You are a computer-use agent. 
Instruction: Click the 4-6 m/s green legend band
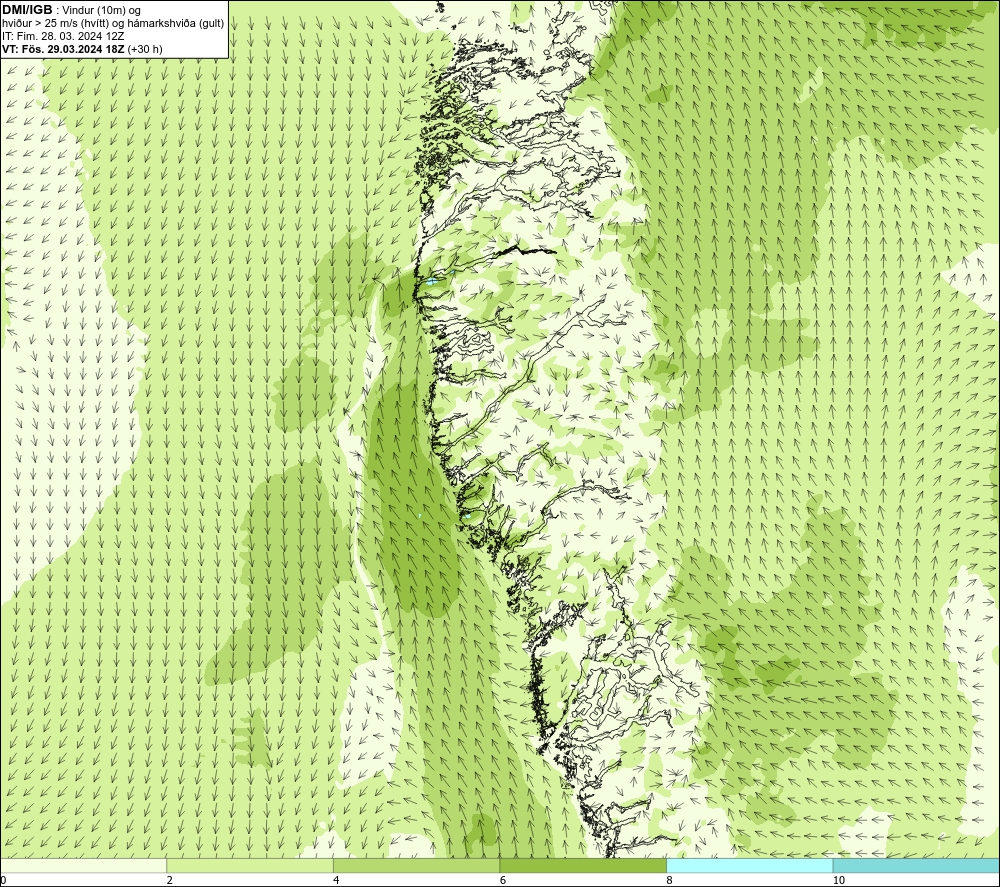416,865
